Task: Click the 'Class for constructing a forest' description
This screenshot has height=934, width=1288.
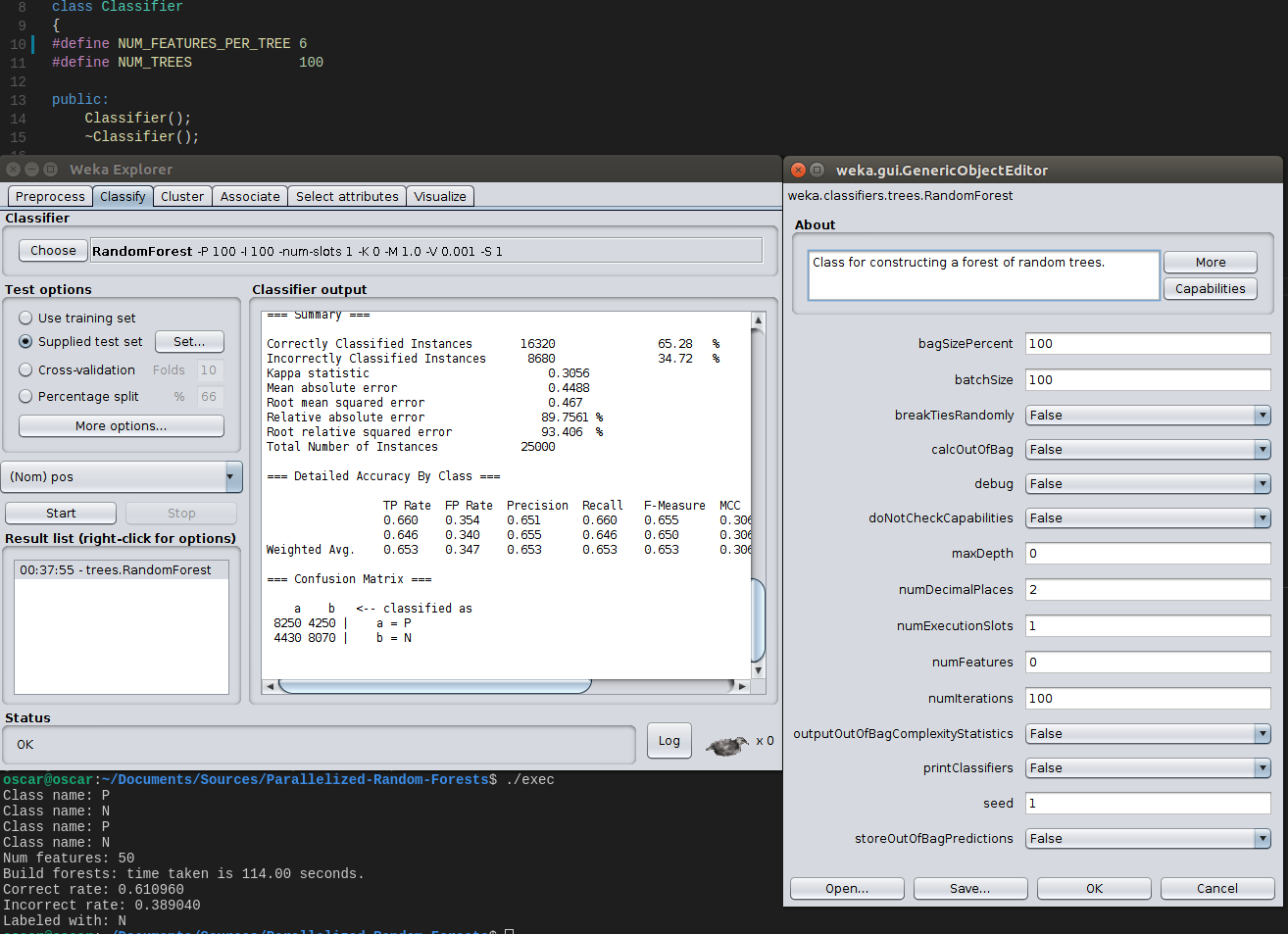Action: tap(959, 262)
